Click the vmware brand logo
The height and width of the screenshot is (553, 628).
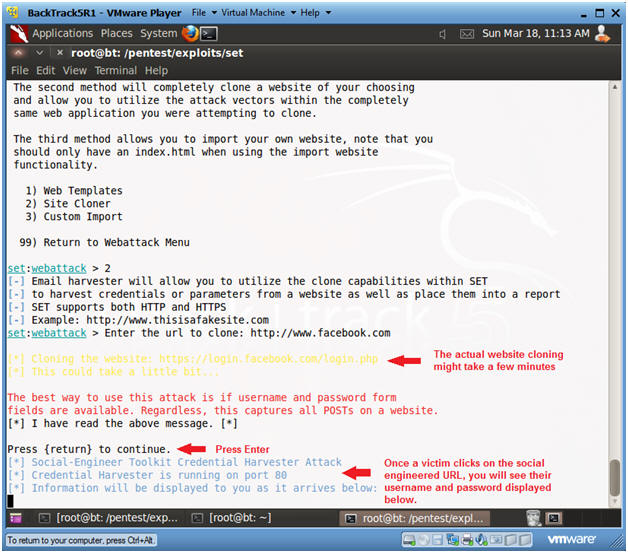572,539
